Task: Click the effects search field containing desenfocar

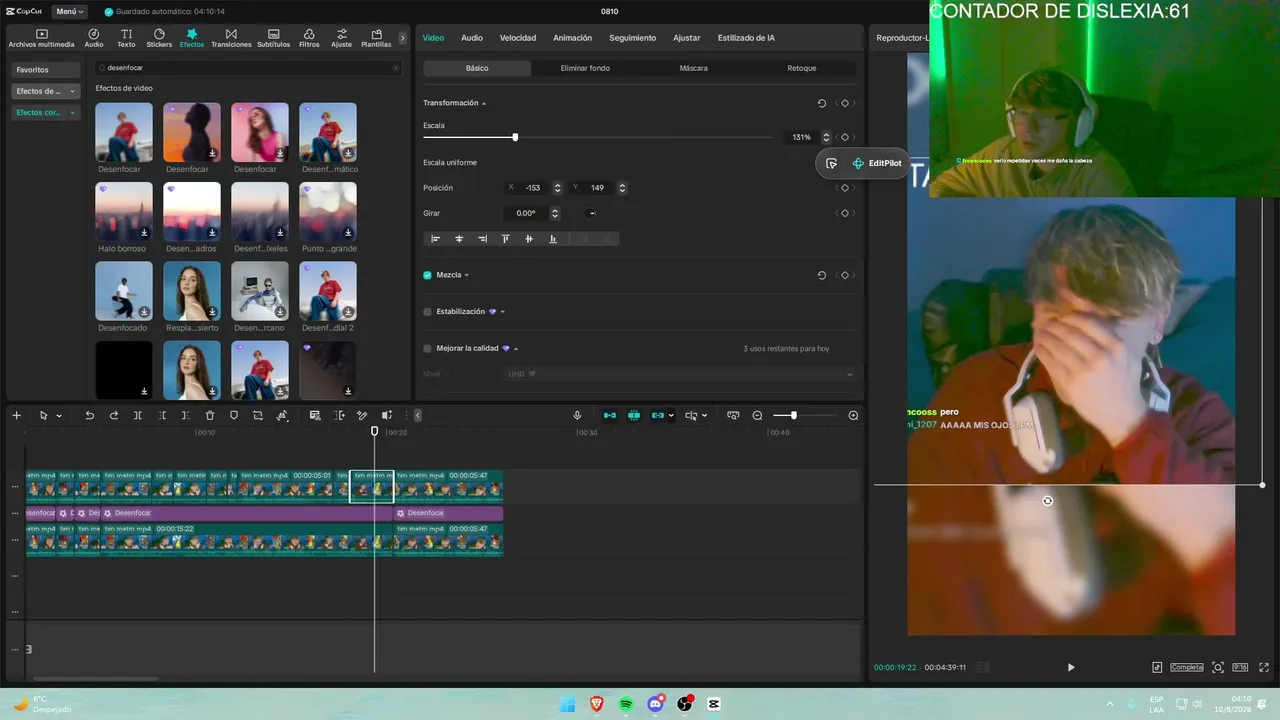Action: point(248,68)
